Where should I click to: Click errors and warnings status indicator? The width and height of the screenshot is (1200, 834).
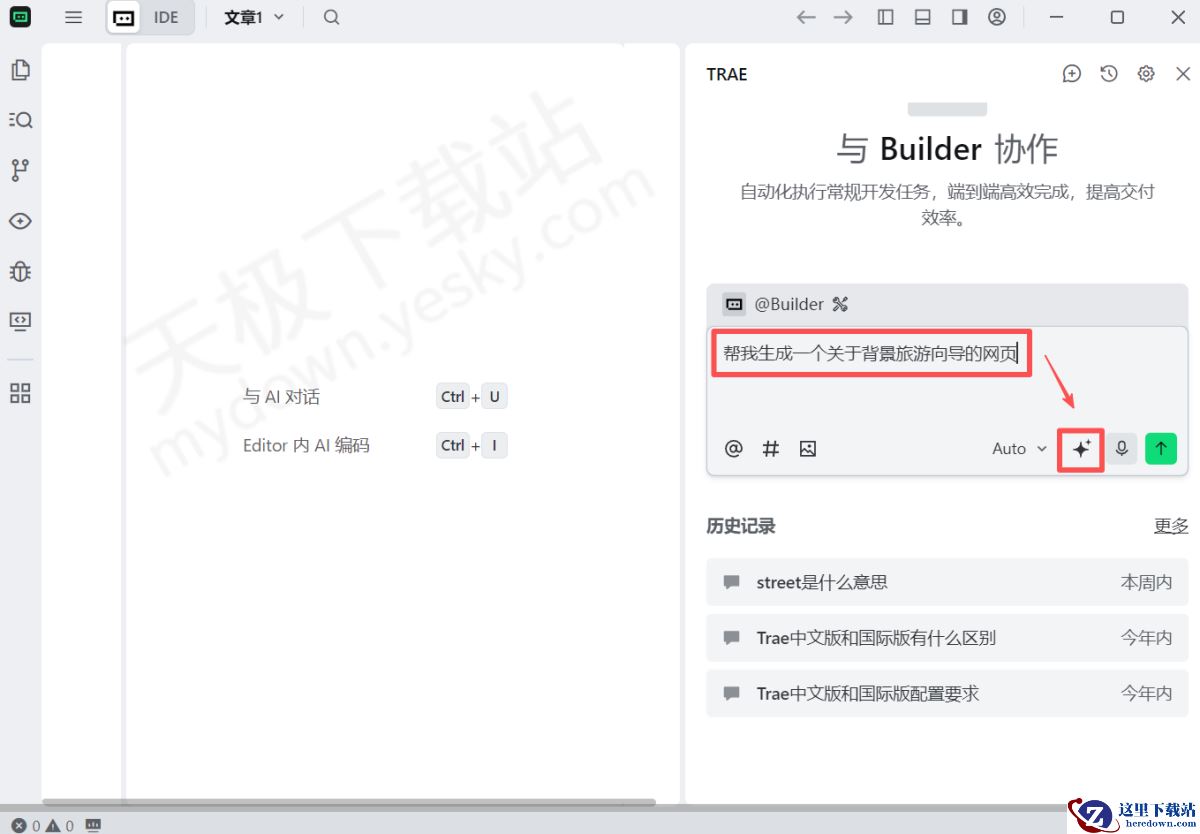click(43, 825)
